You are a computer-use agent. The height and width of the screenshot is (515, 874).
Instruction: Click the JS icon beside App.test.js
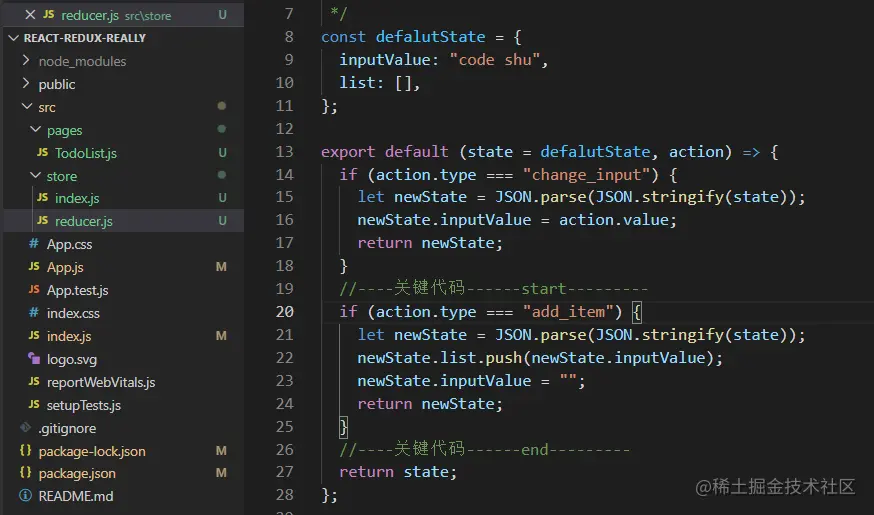(34, 290)
